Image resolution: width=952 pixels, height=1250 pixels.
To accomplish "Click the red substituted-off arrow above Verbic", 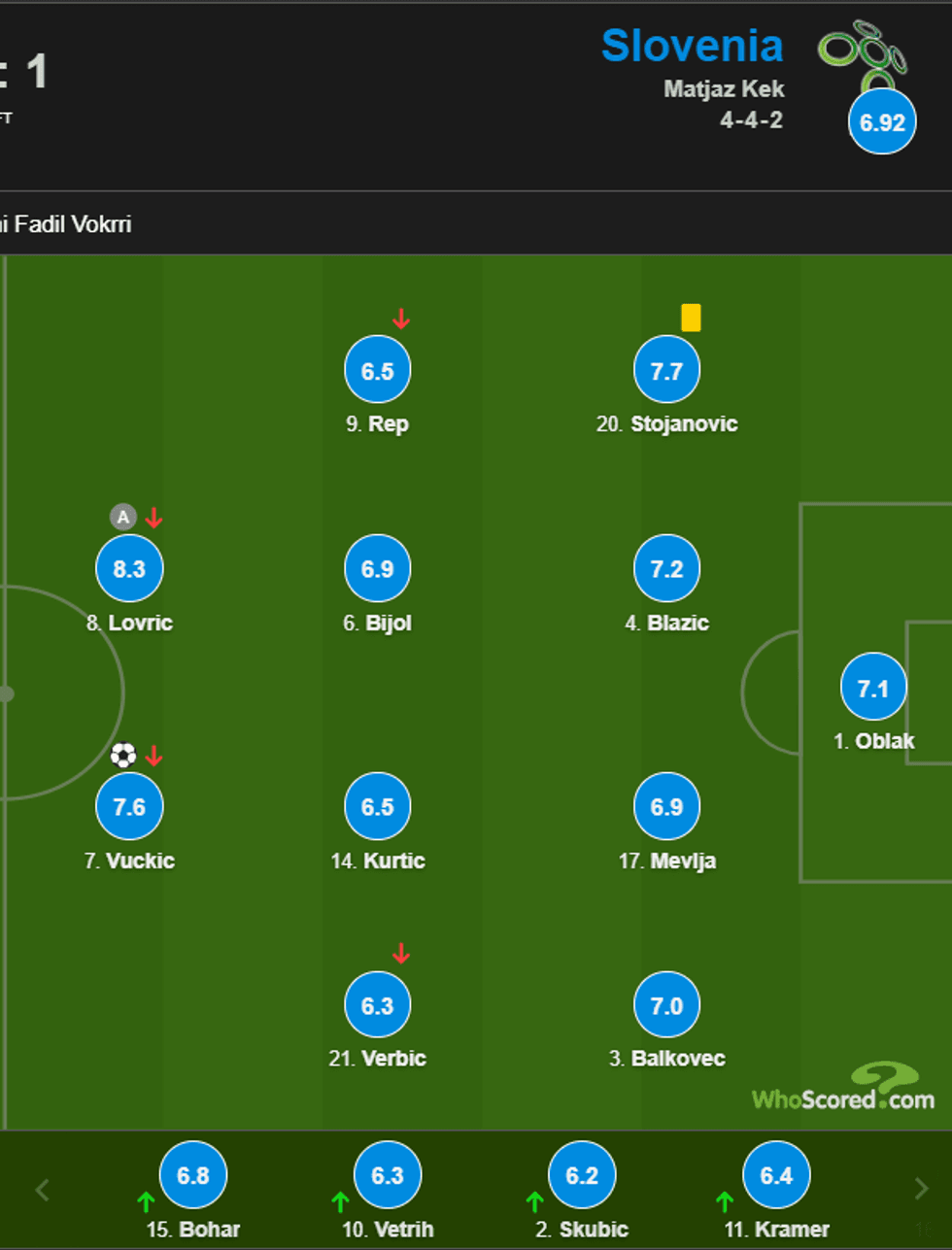I will pyautogui.click(x=401, y=954).
